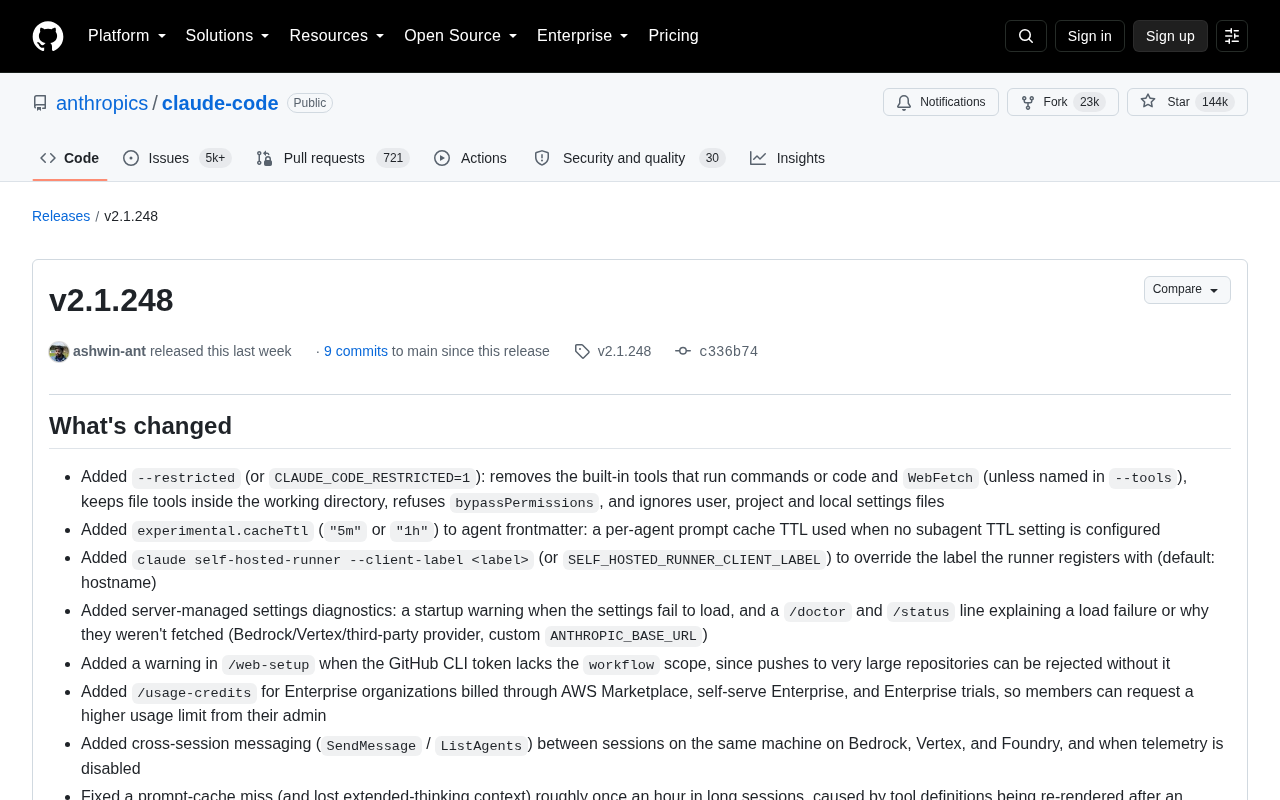Click the ANTHROPIC_BASE_URL code snippet
1280x800 pixels.
tap(623, 636)
